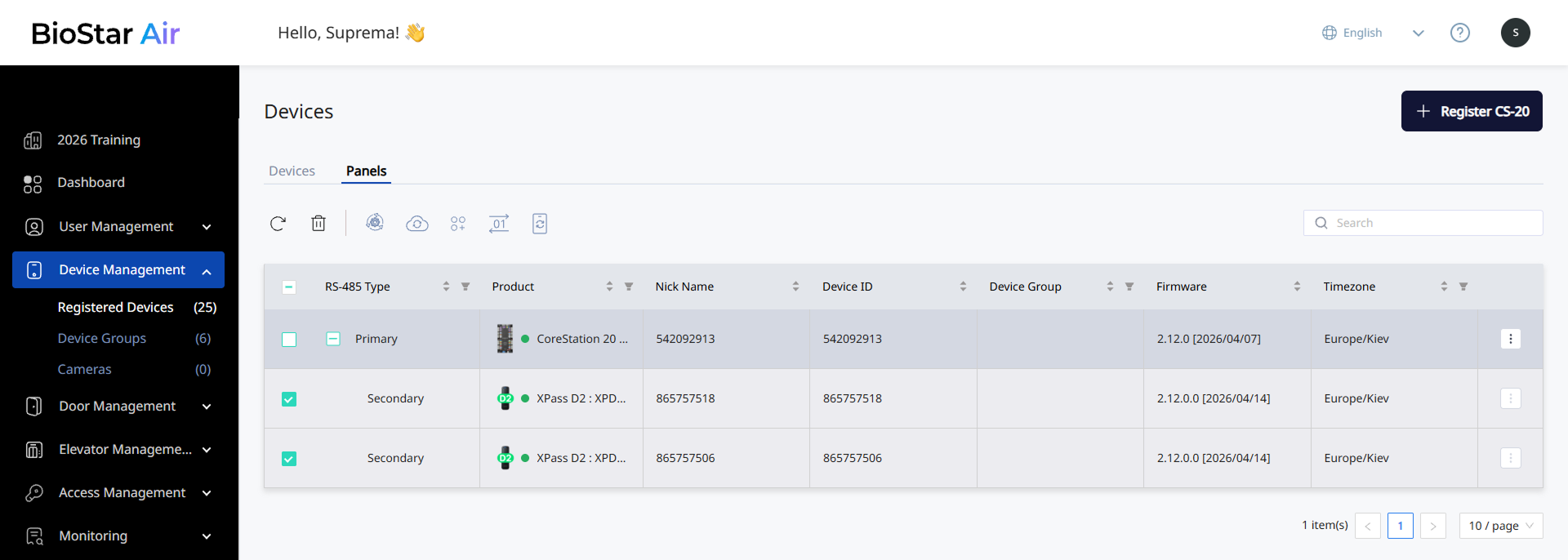Click the 01 transfer arrows icon

[499, 224]
